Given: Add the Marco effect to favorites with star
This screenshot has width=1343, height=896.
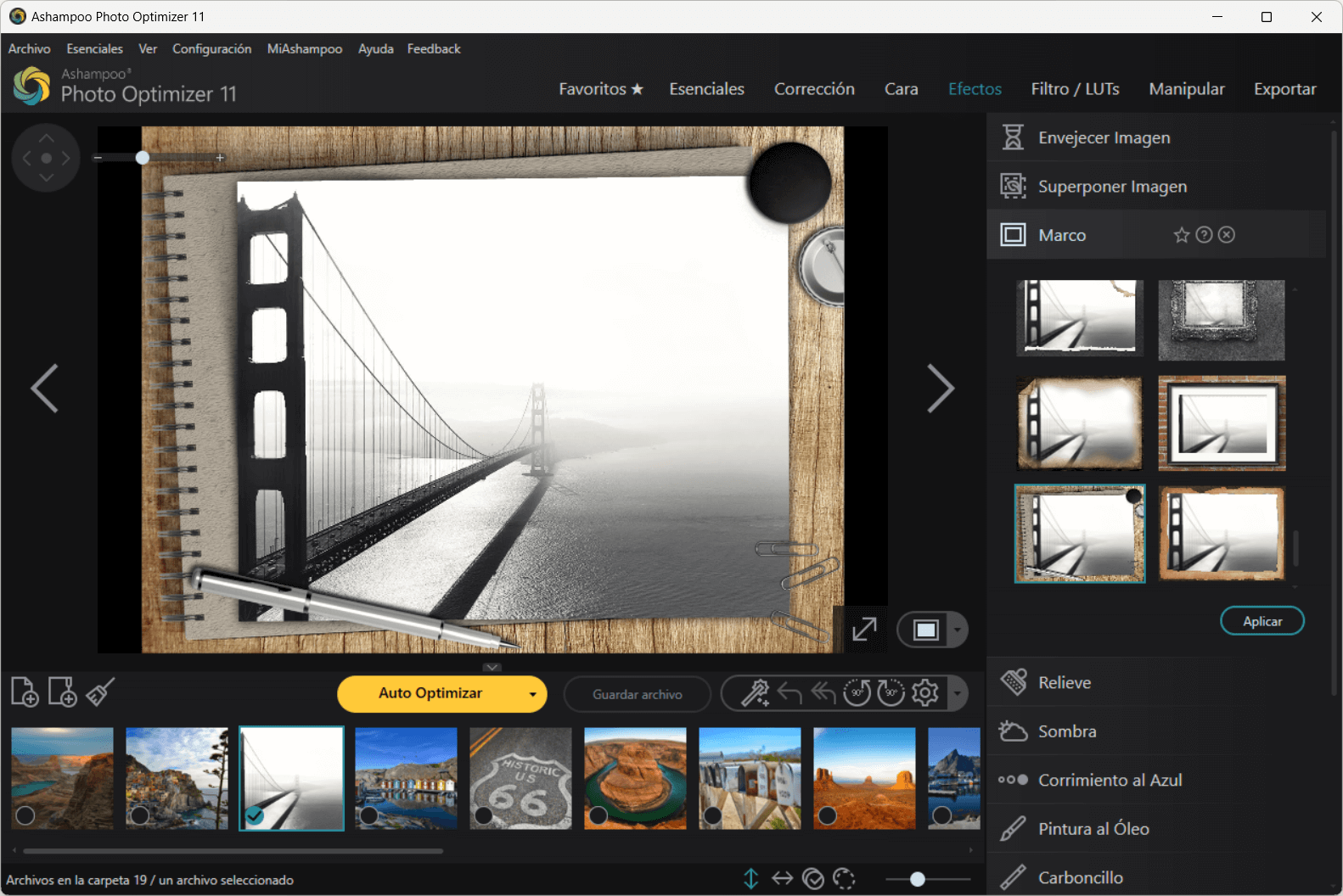Looking at the screenshot, I should coord(1181,235).
